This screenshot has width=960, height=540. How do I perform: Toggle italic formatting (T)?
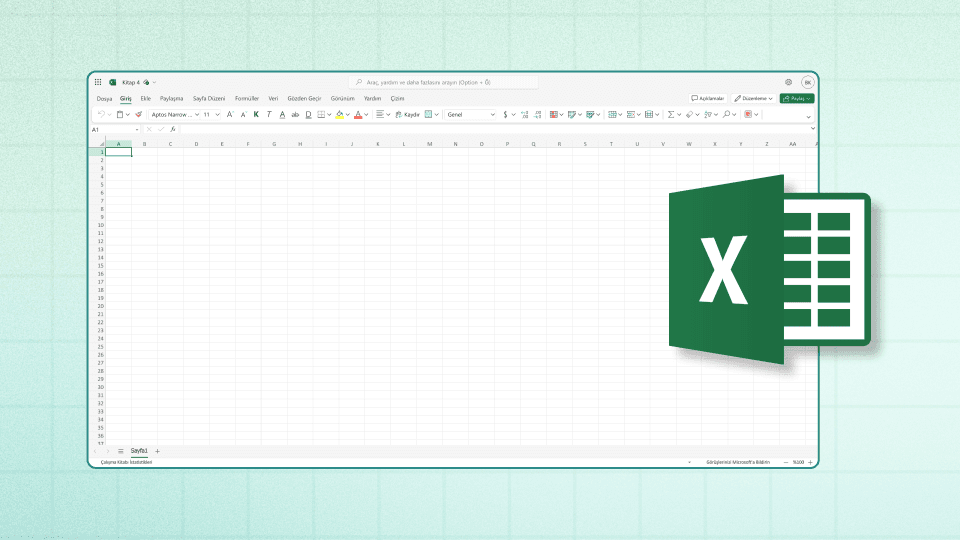pos(269,115)
